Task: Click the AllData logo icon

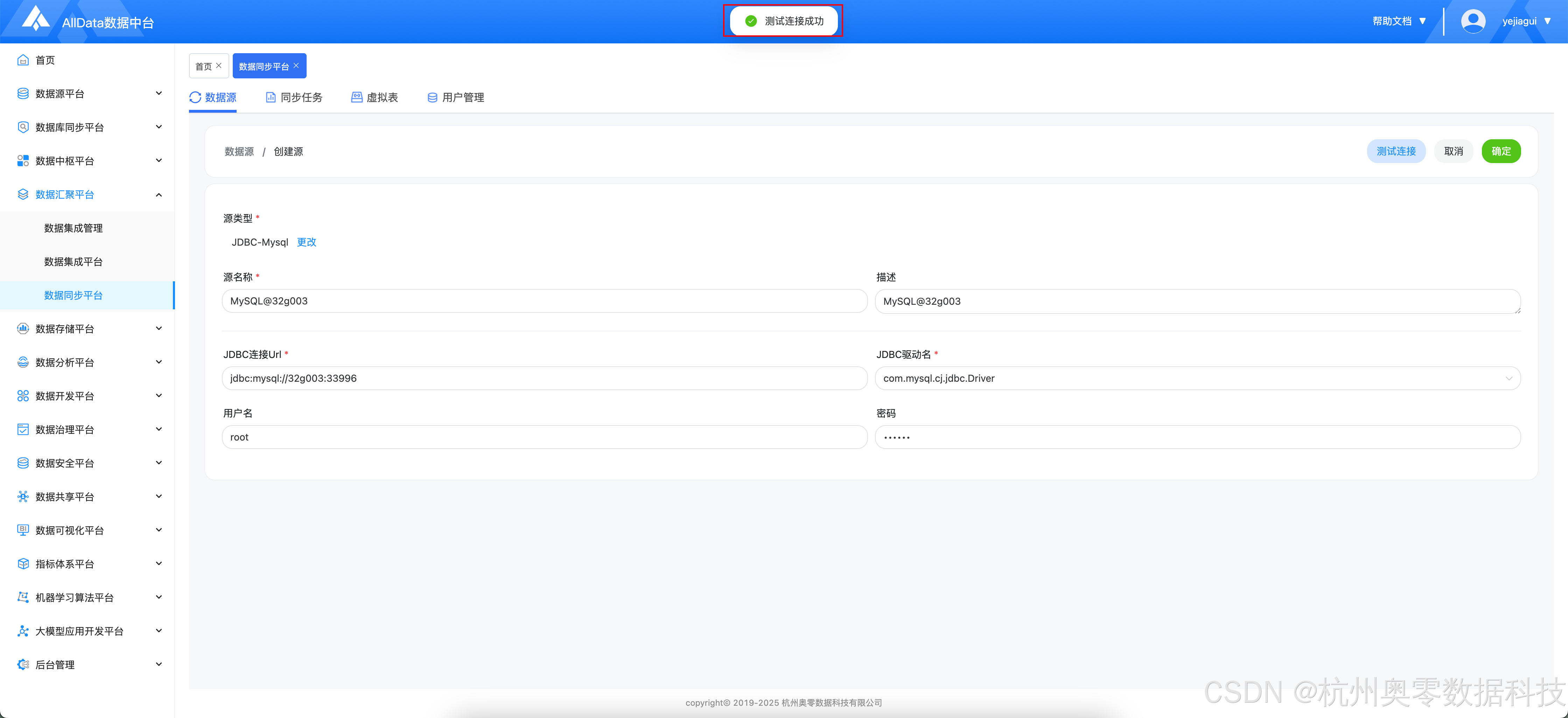Action: 36,18
